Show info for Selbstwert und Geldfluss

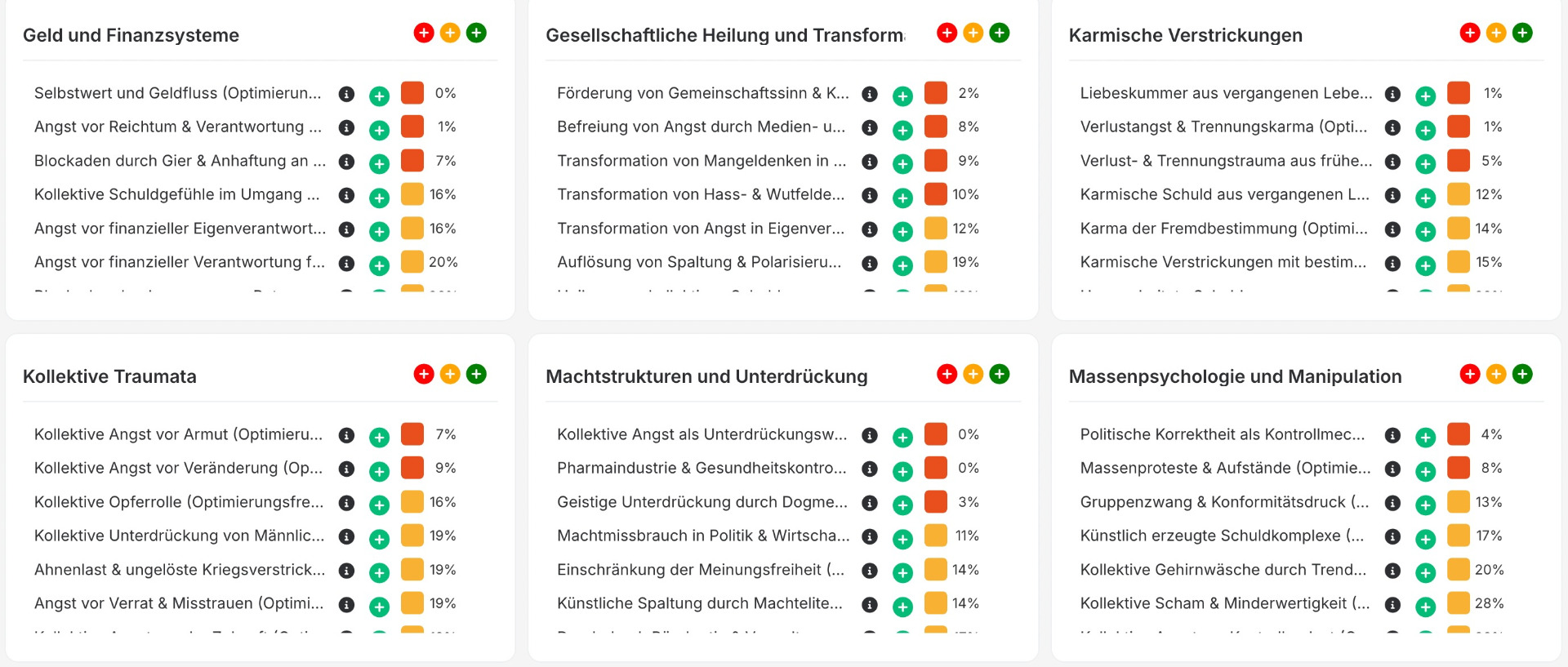(346, 94)
